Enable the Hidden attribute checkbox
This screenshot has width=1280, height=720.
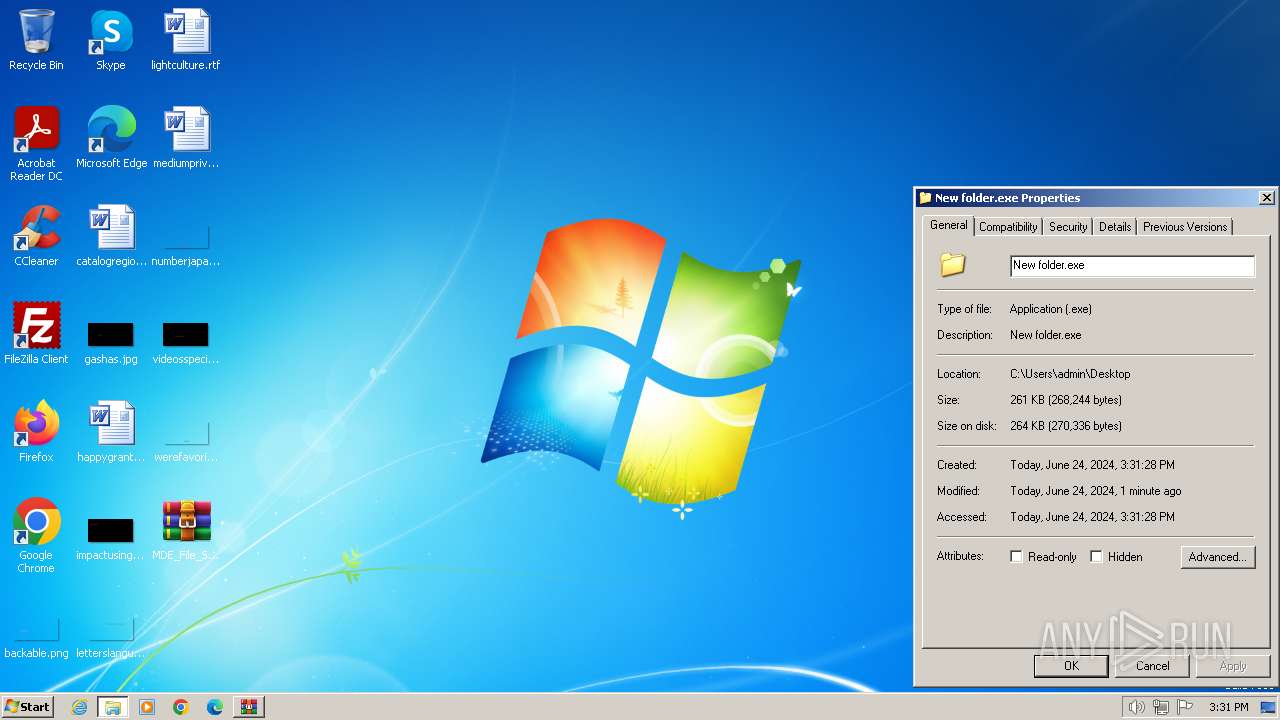click(1096, 557)
